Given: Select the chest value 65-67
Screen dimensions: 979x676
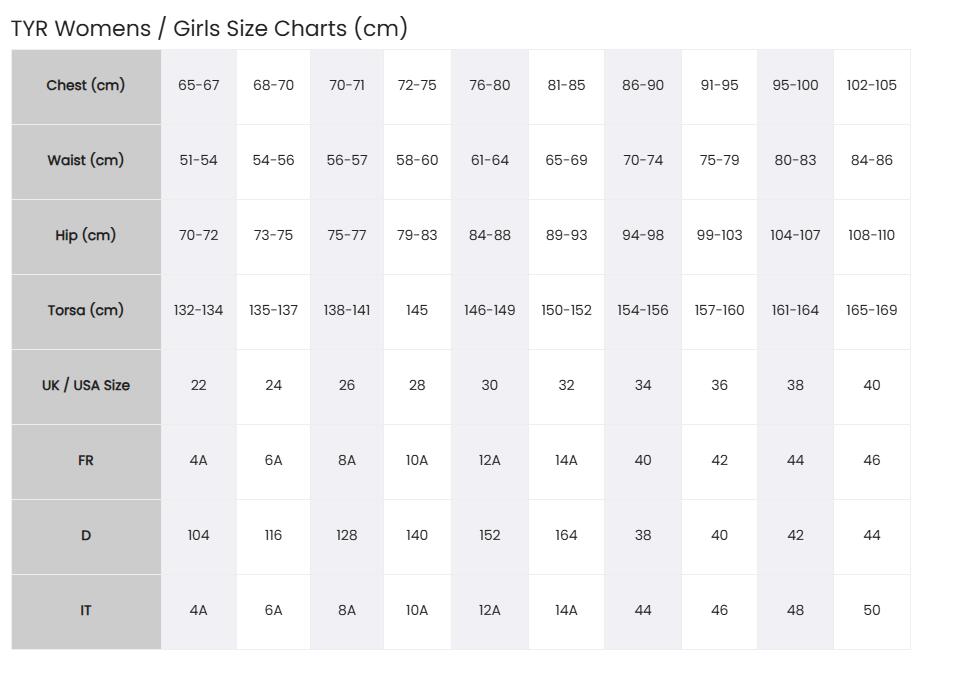Looking at the screenshot, I should [x=199, y=86].
